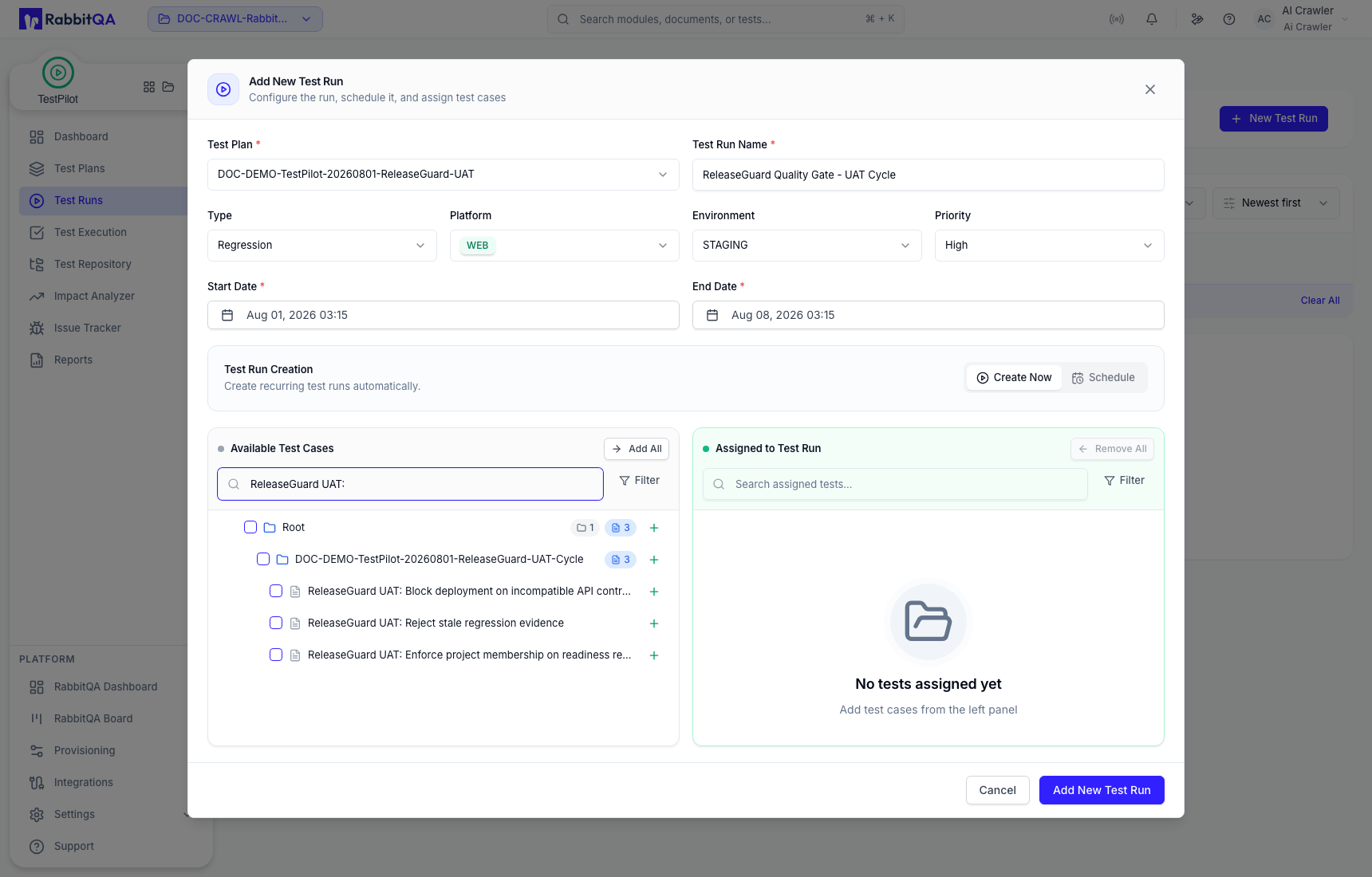The width and height of the screenshot is (1372, 877).
Task: Open the DOC-CRAWL-Rabbit project selector
Action: tap(235, 19)
